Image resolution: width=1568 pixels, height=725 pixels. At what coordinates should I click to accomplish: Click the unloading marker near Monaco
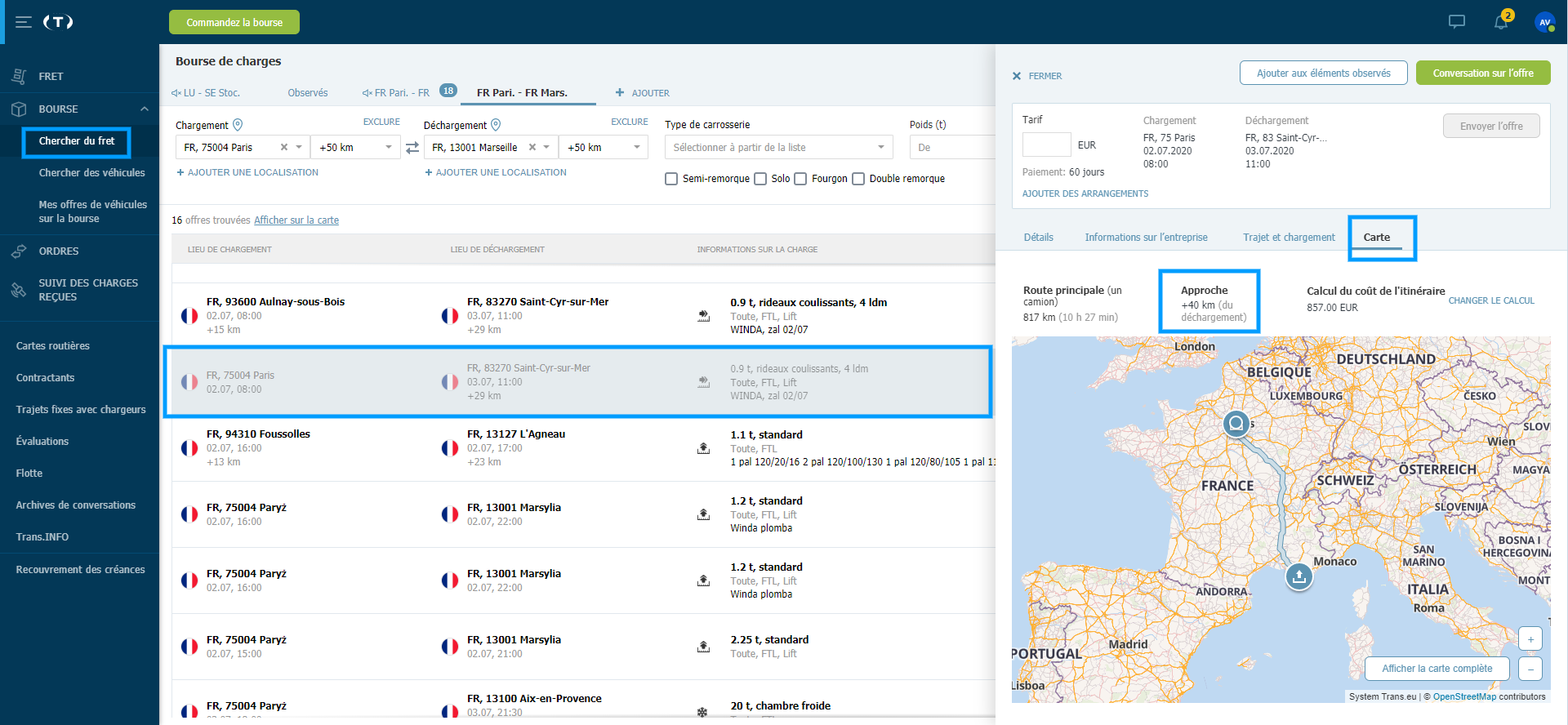click(x=1298, y=577)
